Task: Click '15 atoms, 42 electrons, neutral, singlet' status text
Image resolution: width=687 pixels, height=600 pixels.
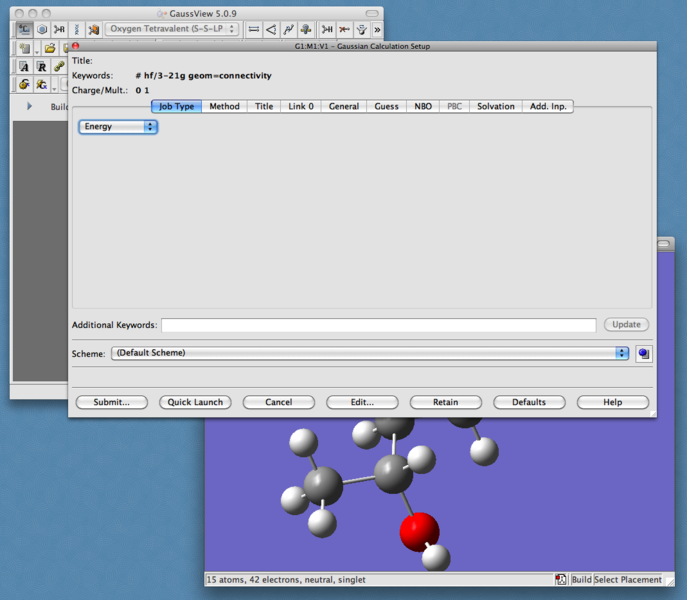Action: point(286,579)
